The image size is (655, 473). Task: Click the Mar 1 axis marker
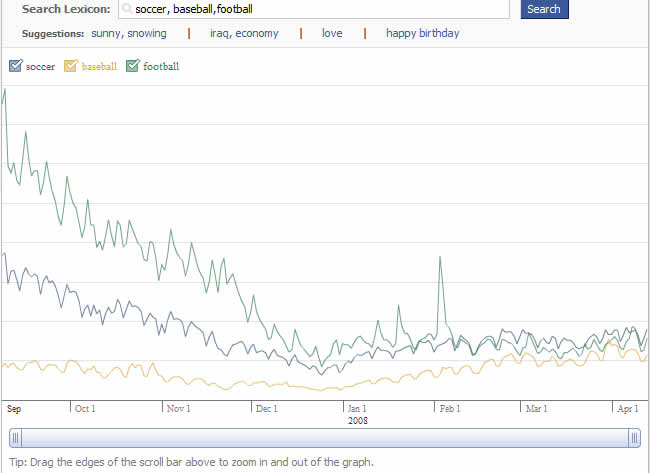pyautogui.click(x=536, y=409)
